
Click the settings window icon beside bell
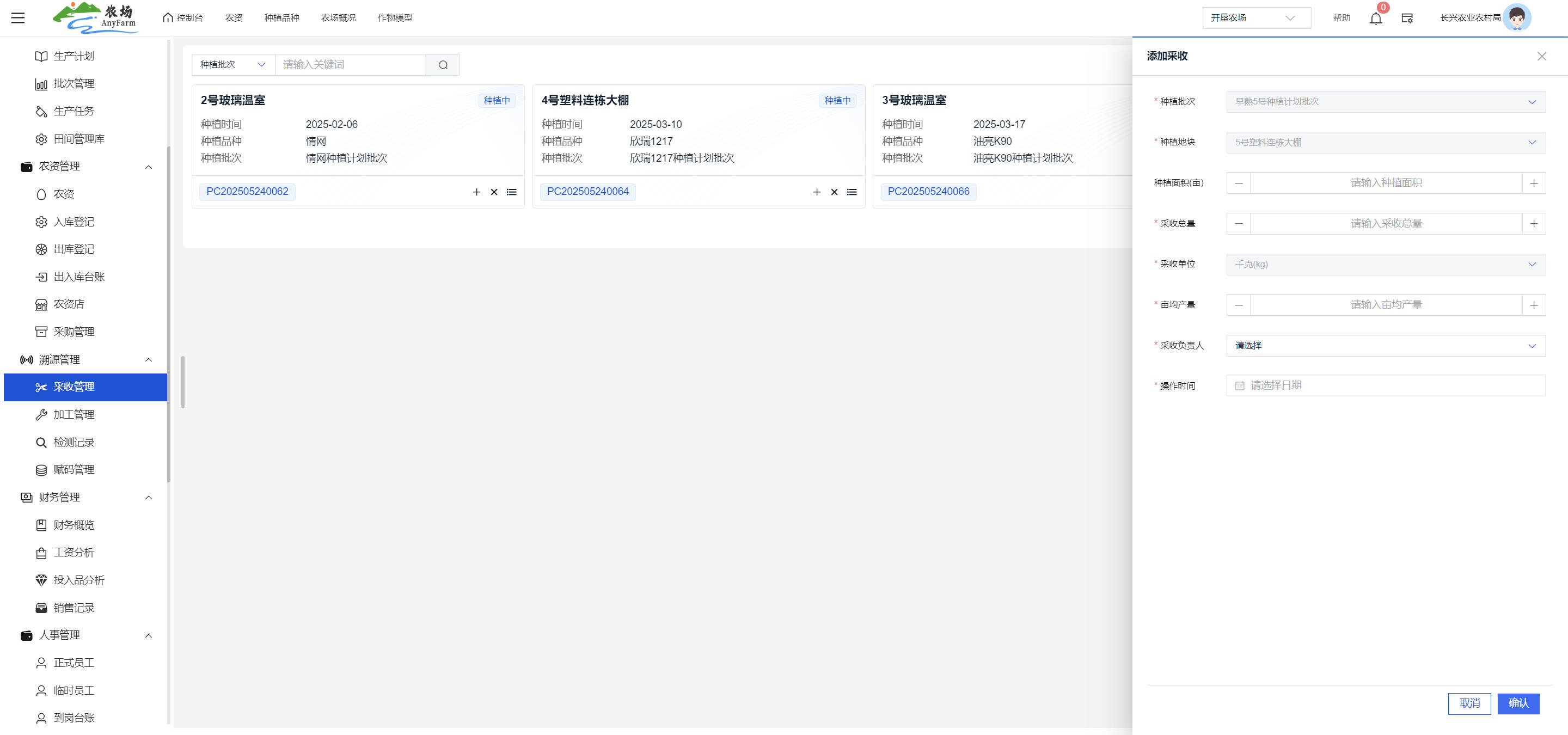click(x=1407, y=19)
